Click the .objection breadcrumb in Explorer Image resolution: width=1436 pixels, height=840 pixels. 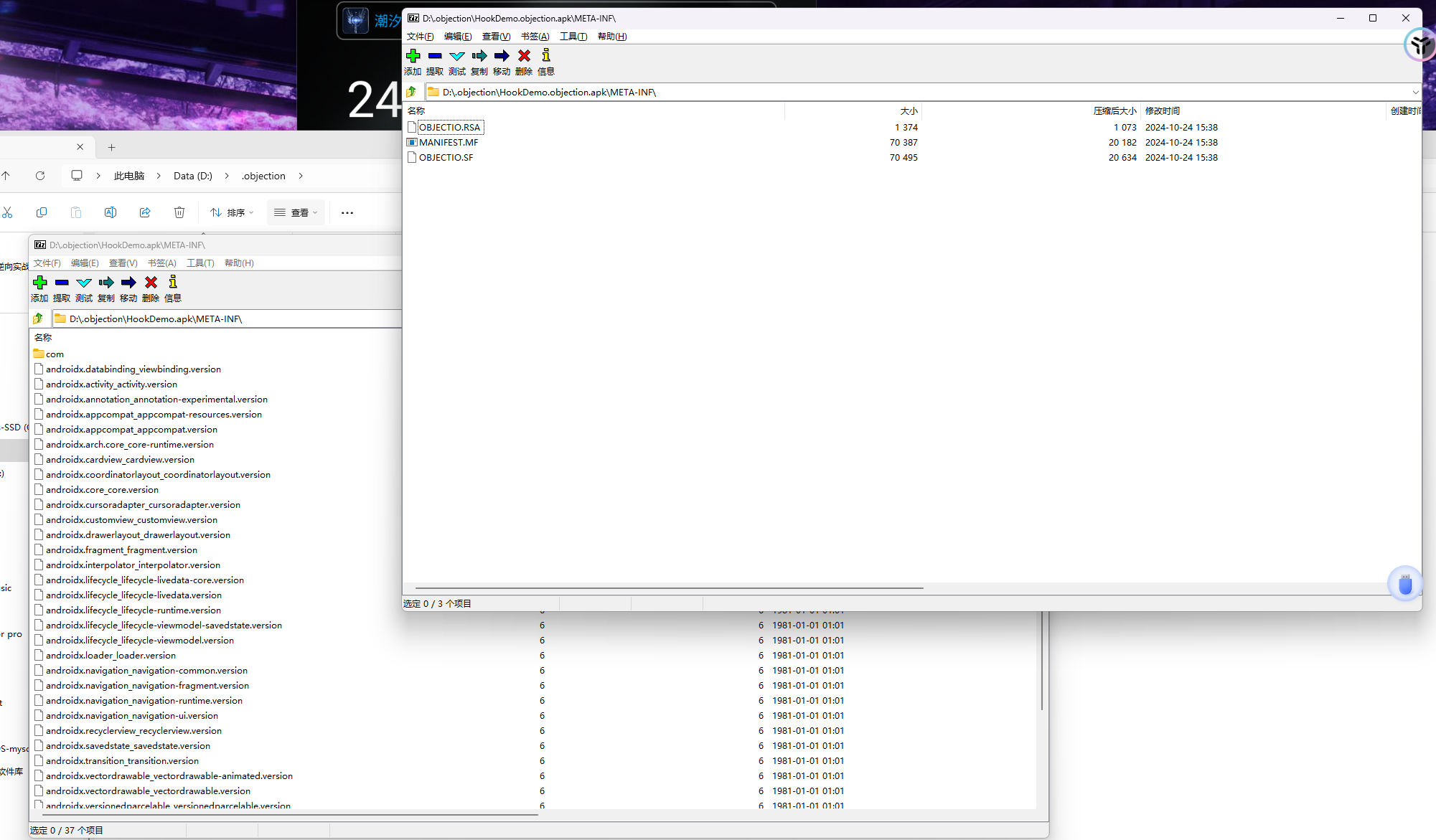(x=263, y=176)
